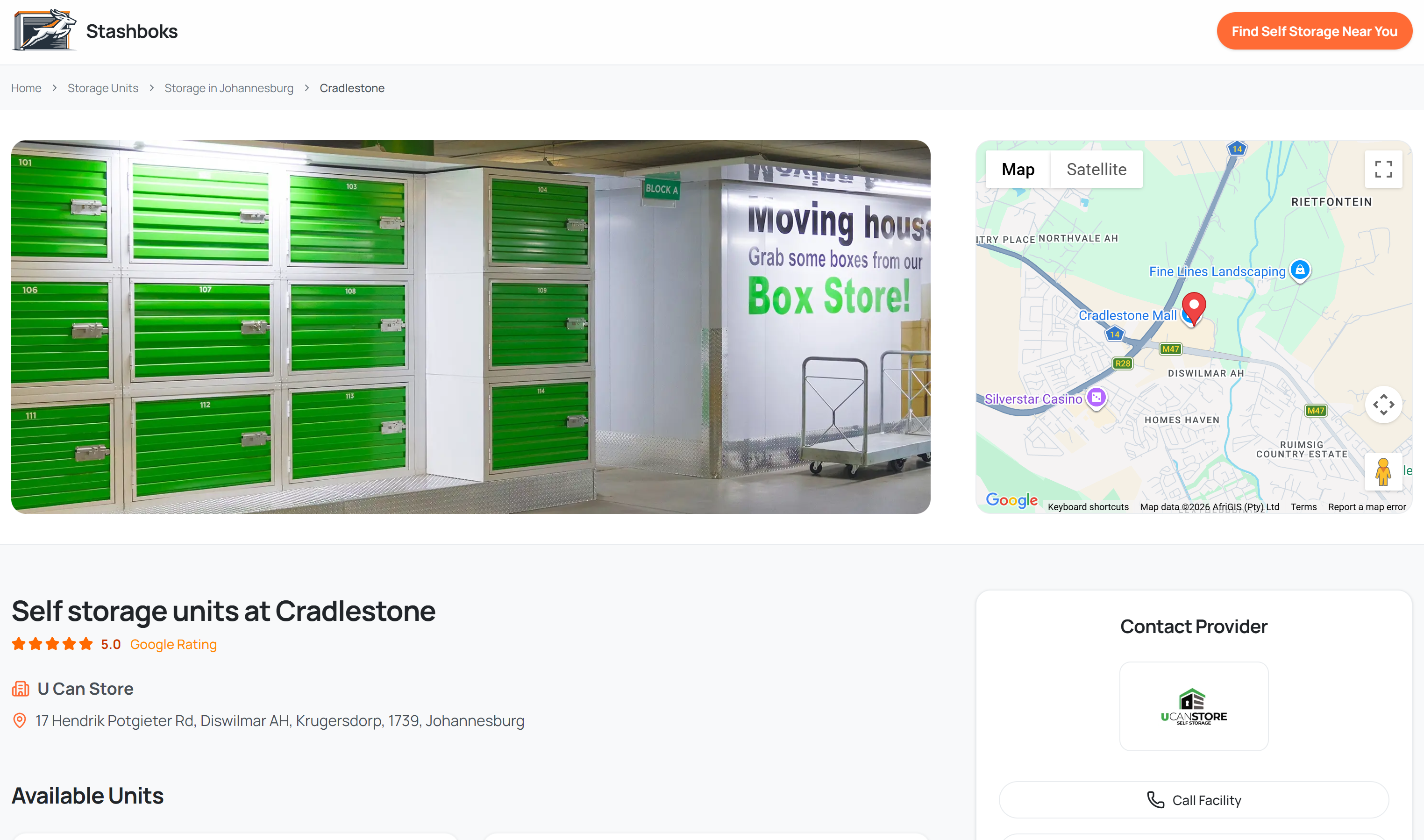The height and width of the screenshot is (840, 1424).
Task: Activate the Street View Pegman on the map
Action: pos(1383,471)
